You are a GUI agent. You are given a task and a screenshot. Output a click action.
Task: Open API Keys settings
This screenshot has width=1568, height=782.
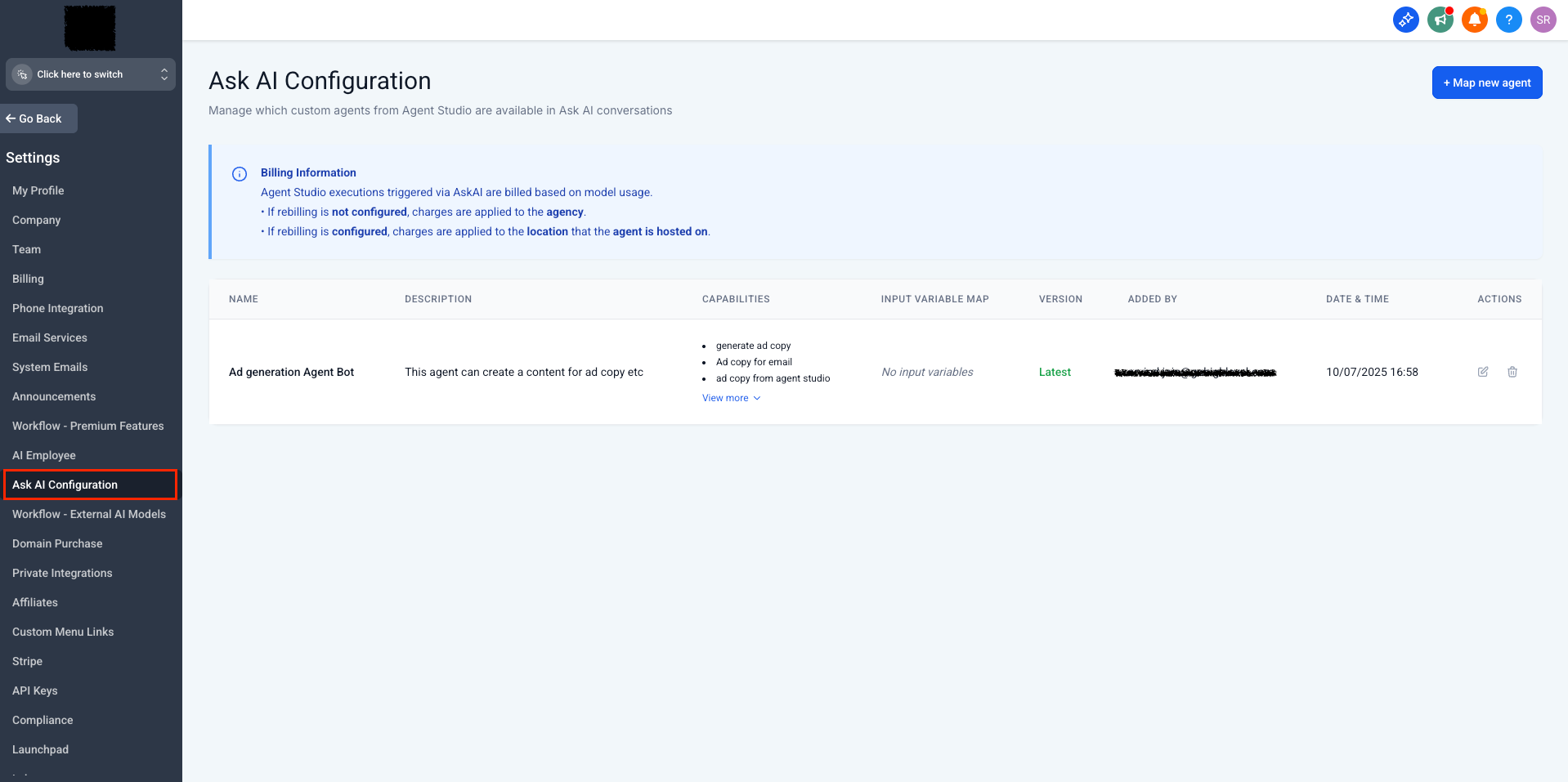click(x=34, y=690)
